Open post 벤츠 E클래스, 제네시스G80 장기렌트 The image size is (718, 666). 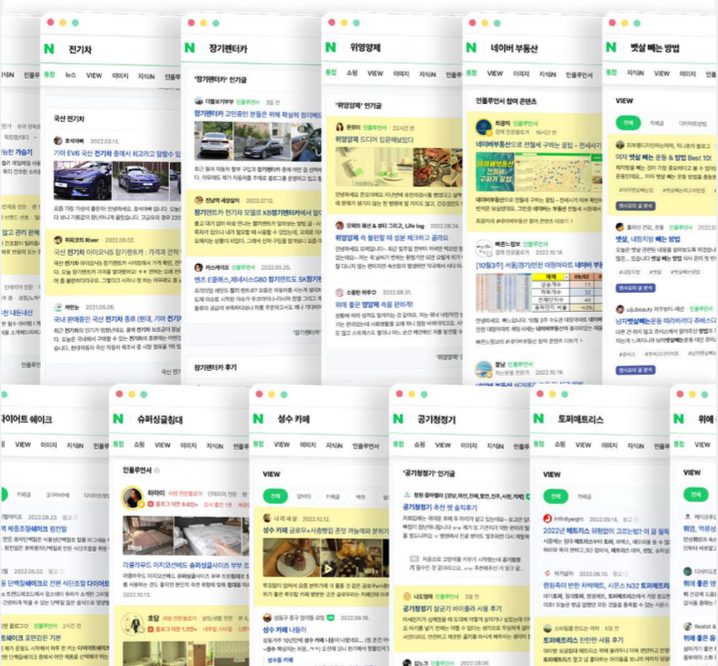click(258, 279)
